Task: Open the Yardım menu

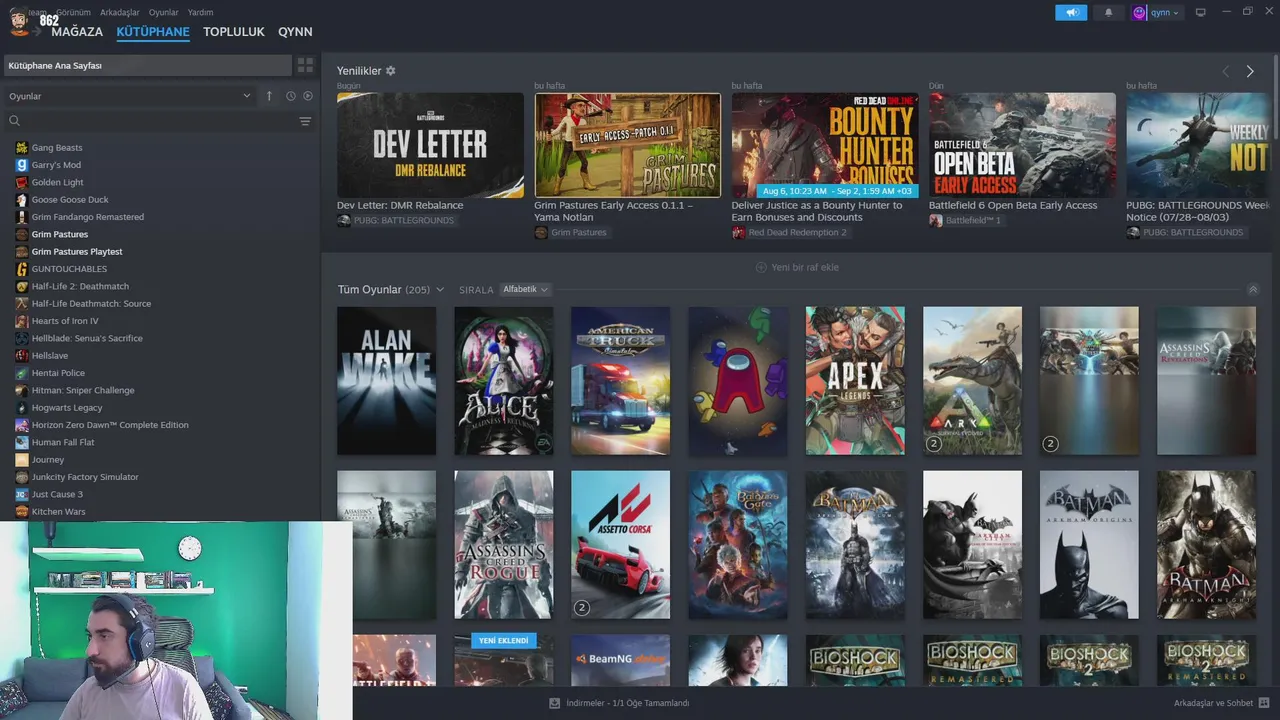Action: (x=201, y=12)
